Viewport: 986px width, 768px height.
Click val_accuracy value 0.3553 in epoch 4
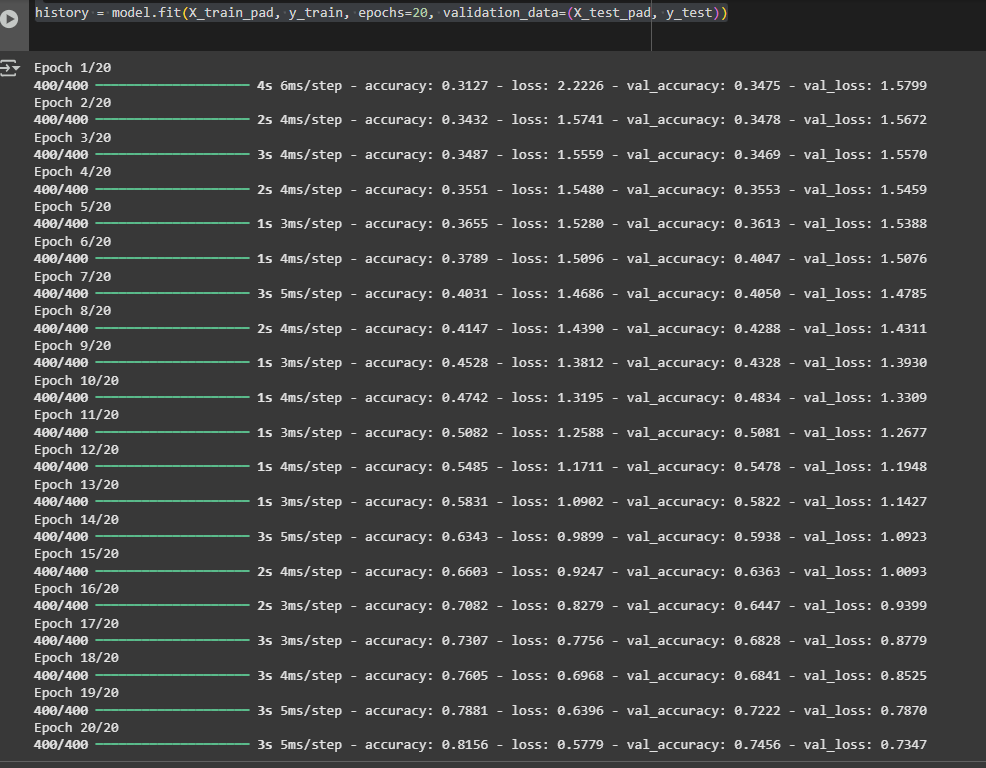click(757, 189)
